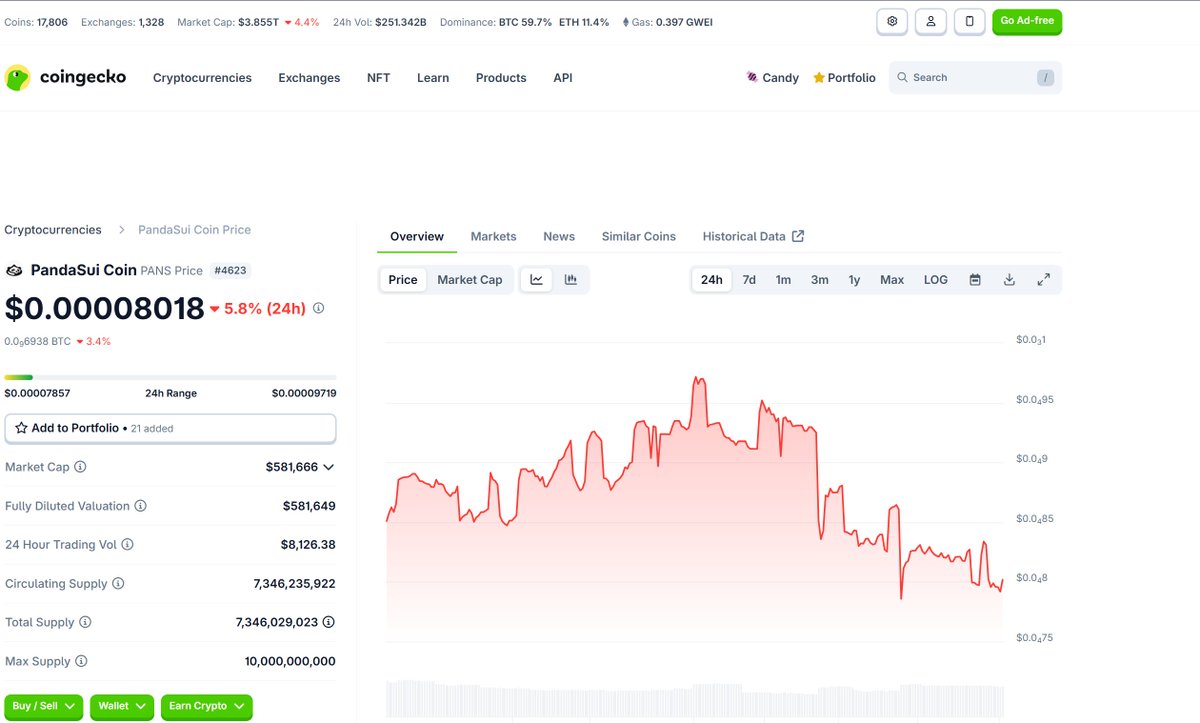Click Fully Diluted Valuation info icon

pos(140,506)
